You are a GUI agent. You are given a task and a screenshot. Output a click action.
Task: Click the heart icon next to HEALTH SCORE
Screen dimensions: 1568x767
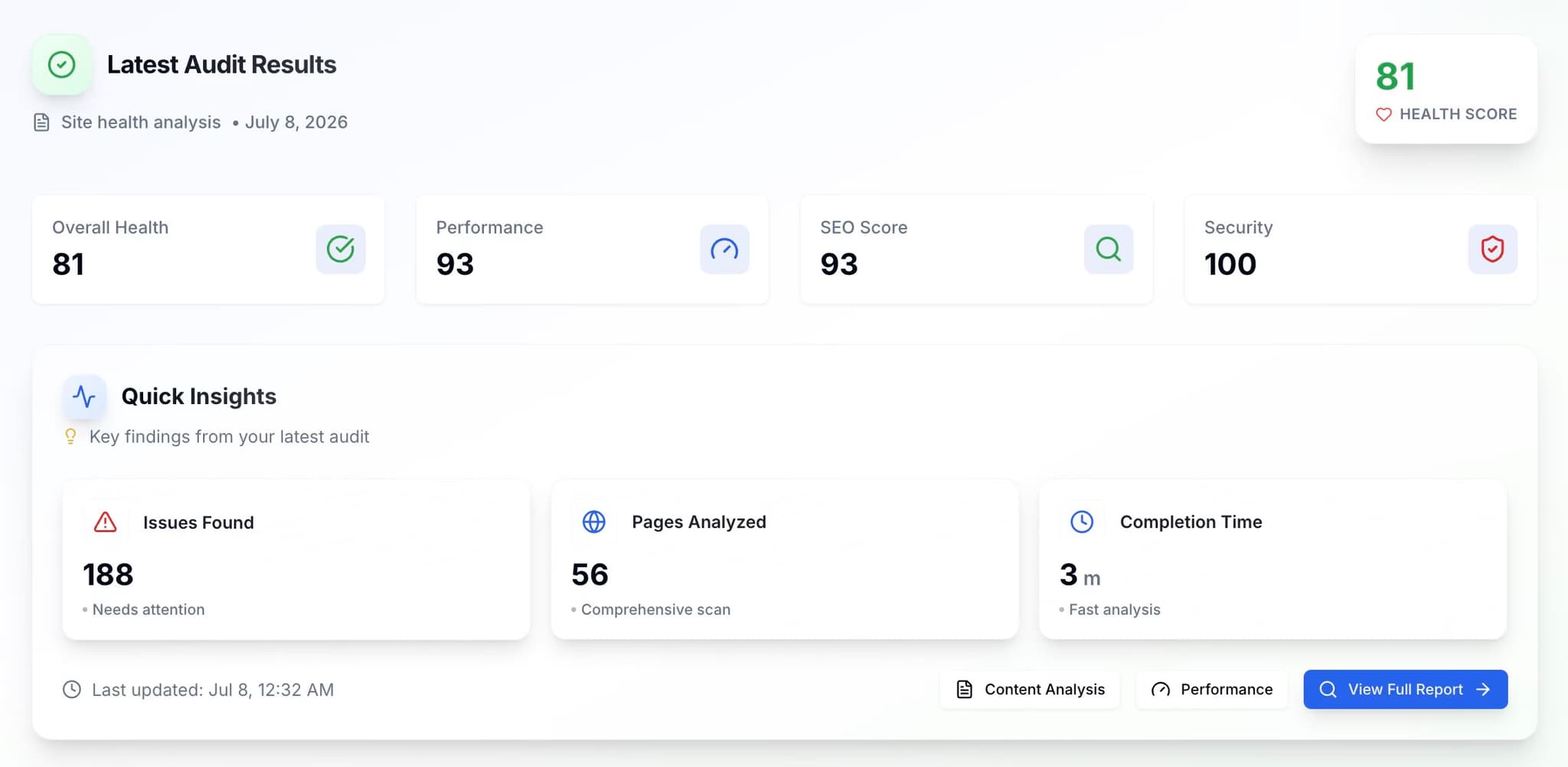(1383, 114)
